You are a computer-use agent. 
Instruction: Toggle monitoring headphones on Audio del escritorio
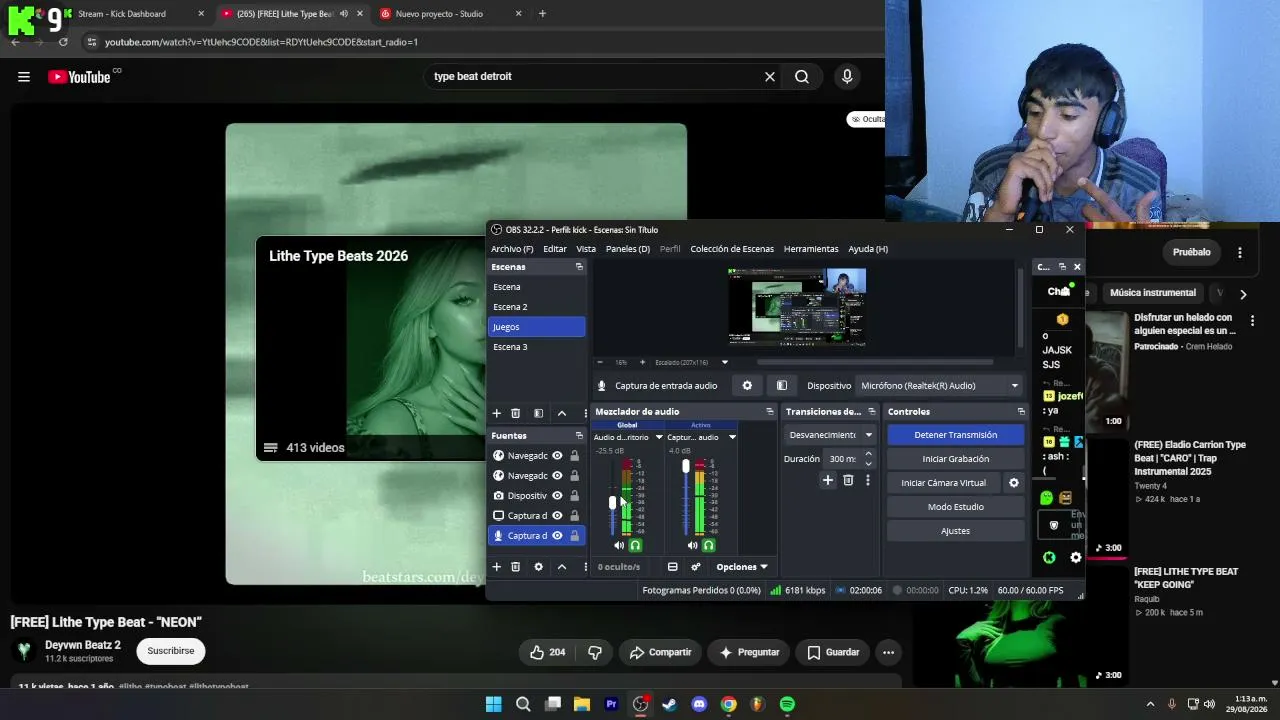click(x=635, y=546)
